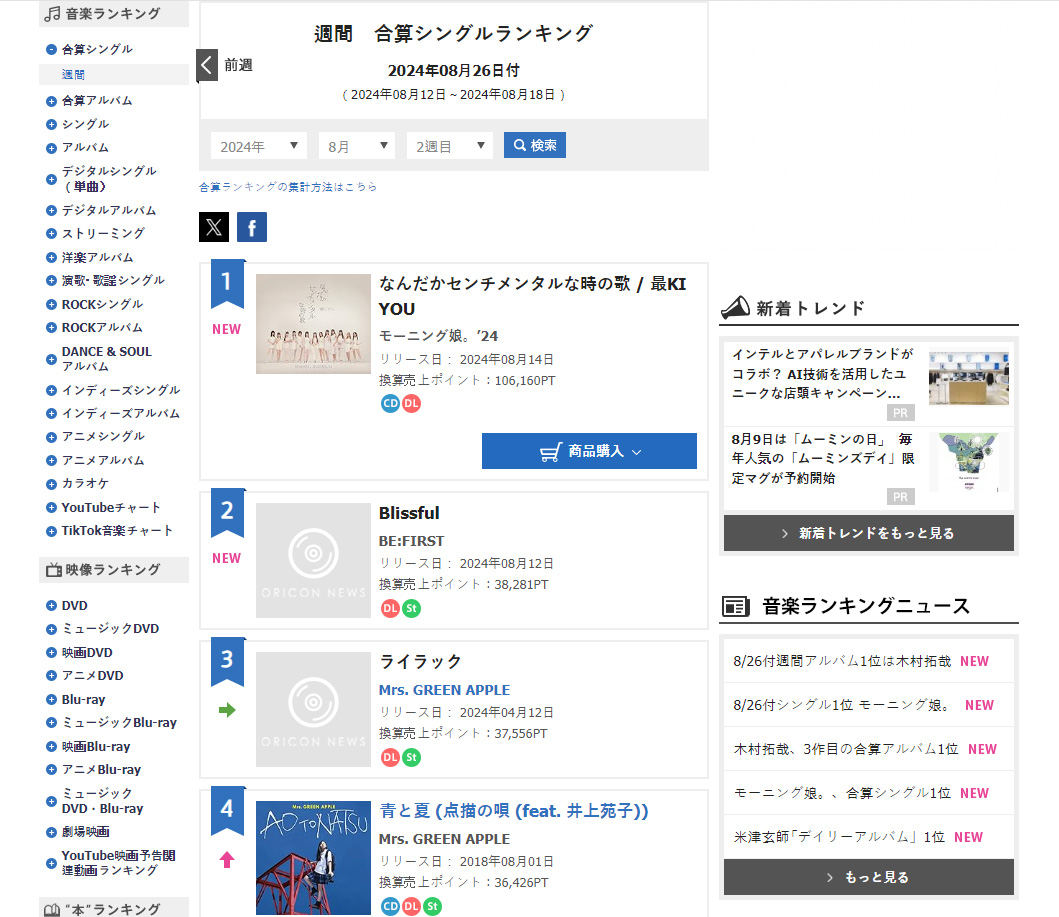The width and height of the screenshot is (1059, 917).
Task: Open YouTube映画予告関連動画ランキング item
Action: pos(118,862)
